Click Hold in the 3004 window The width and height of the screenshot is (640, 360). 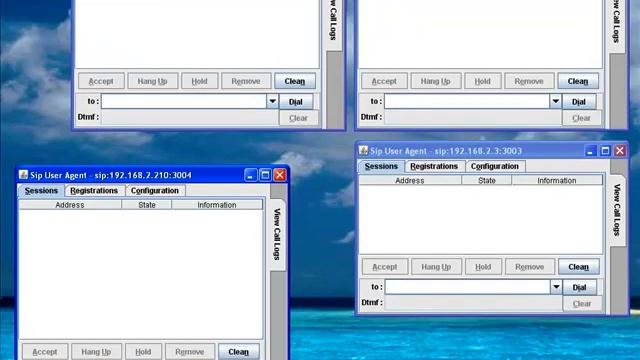pyautogui.click(x=143, y=351)
